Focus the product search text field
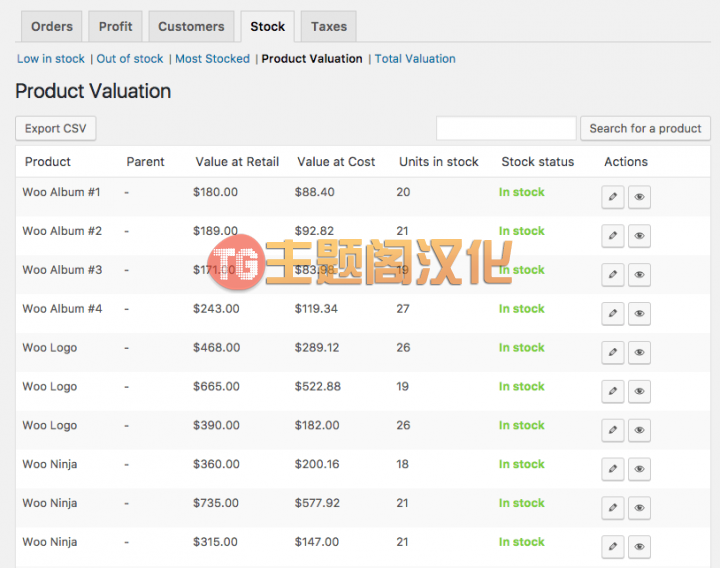This screenshot has height=568, width=720. click(x=506, y=129)
